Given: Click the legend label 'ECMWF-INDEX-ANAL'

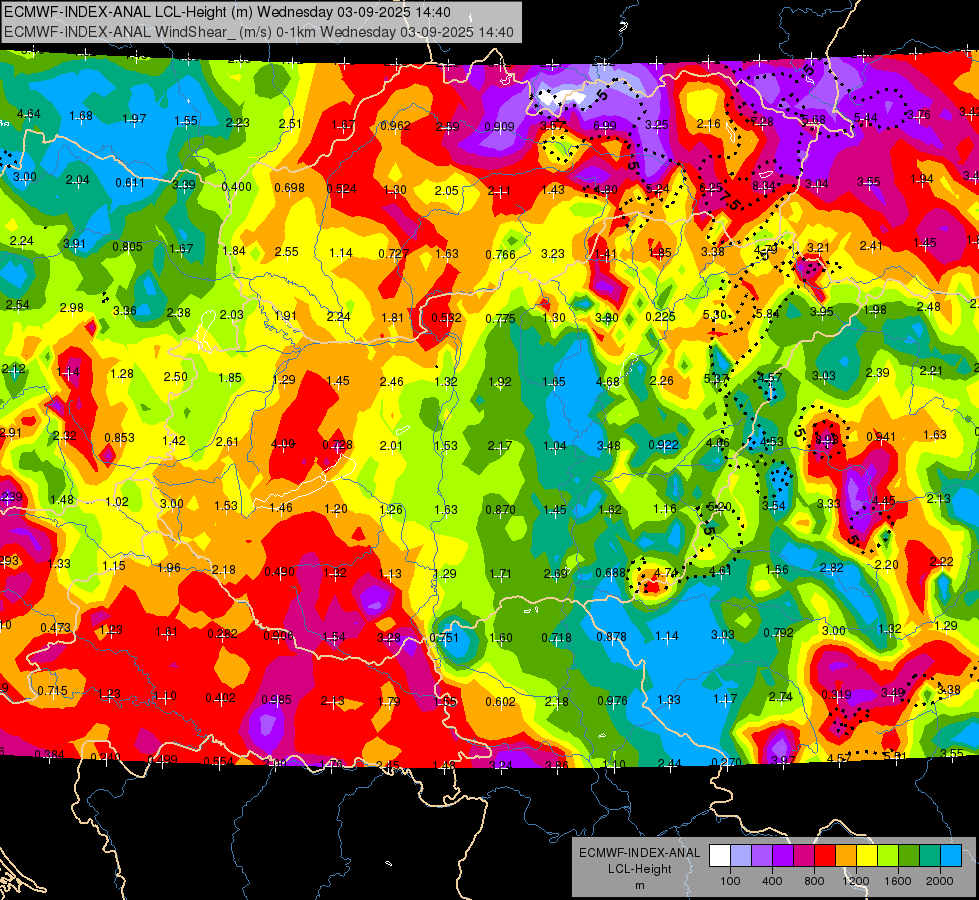Looking at the screenshot, I should click(639, 853).
